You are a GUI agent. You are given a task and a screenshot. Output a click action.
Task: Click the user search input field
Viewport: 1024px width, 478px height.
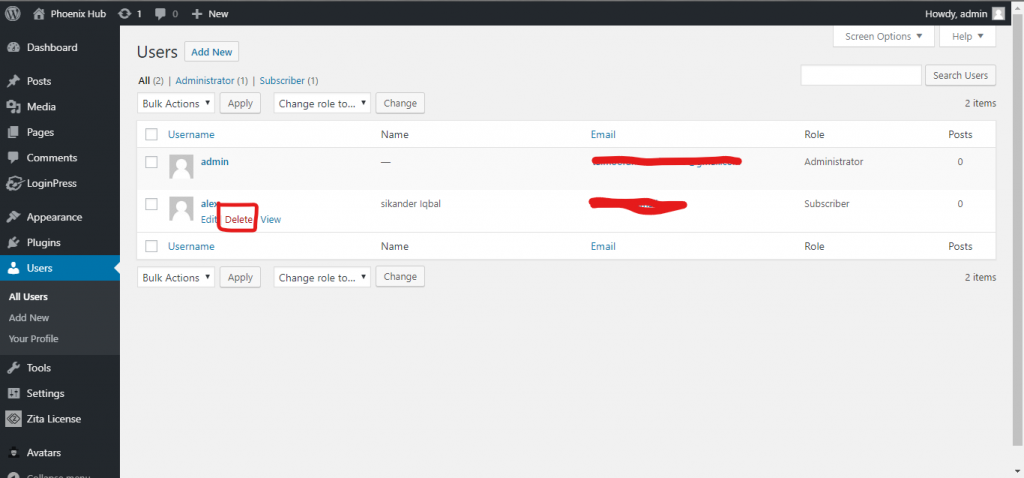pos(861,75)
